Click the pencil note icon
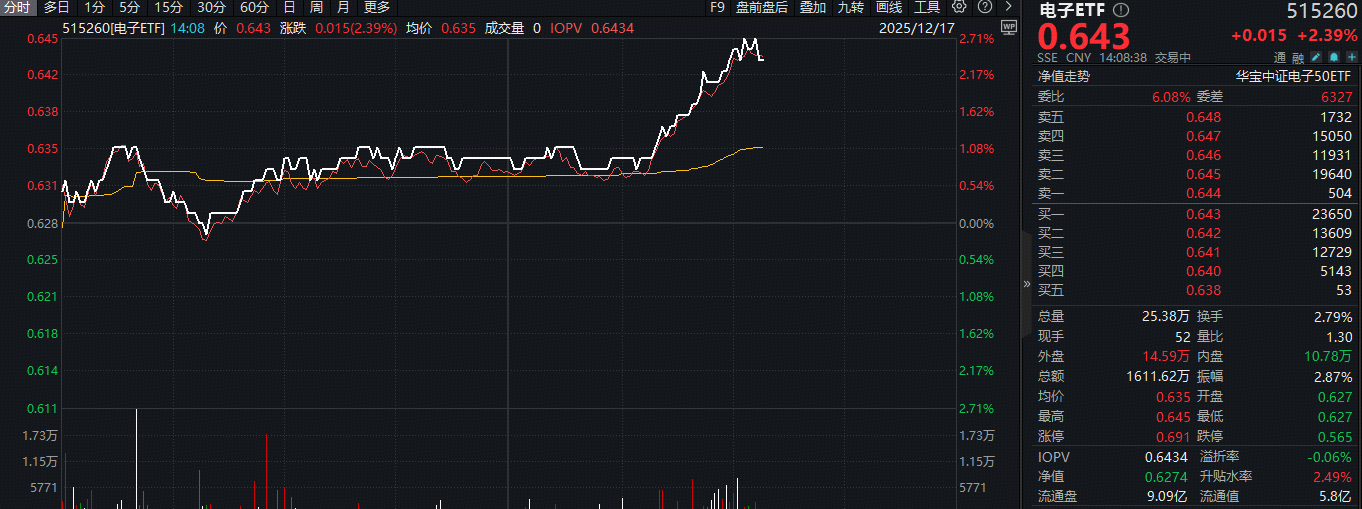The width and height of the screenshot is (1362, 509). click(1316, 58)
